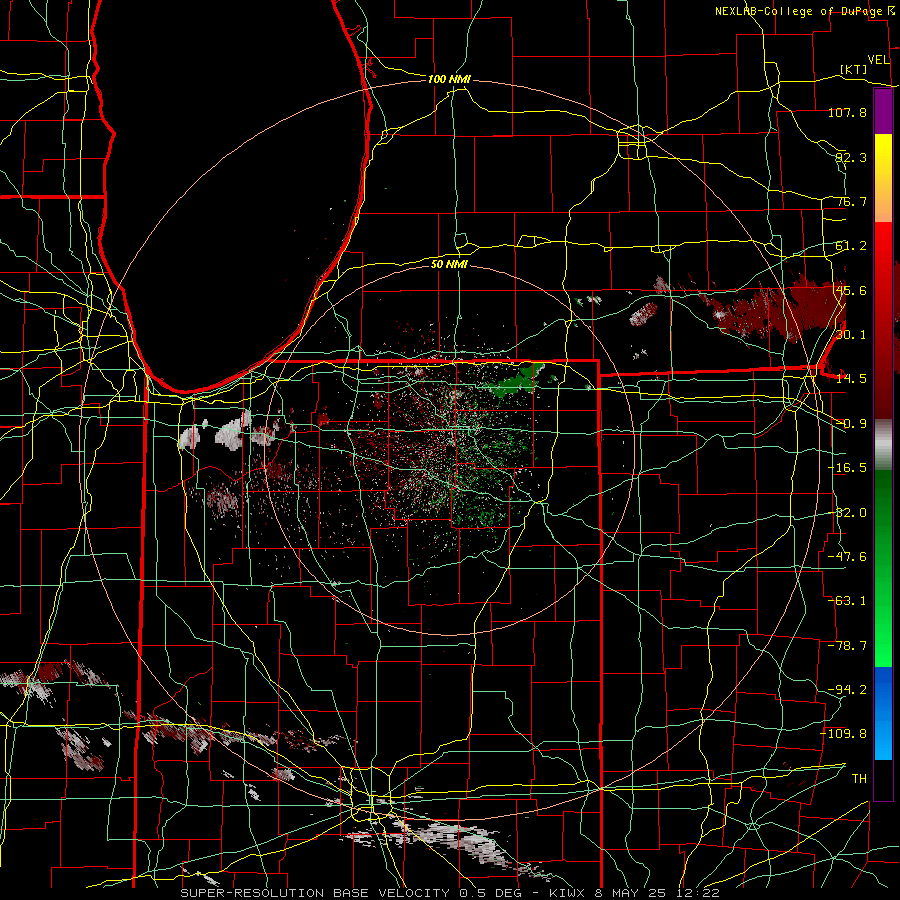The image size is (900, 900).
Task: Click the 92.3 velocity scale value
Action: click(x=851, y=157)
